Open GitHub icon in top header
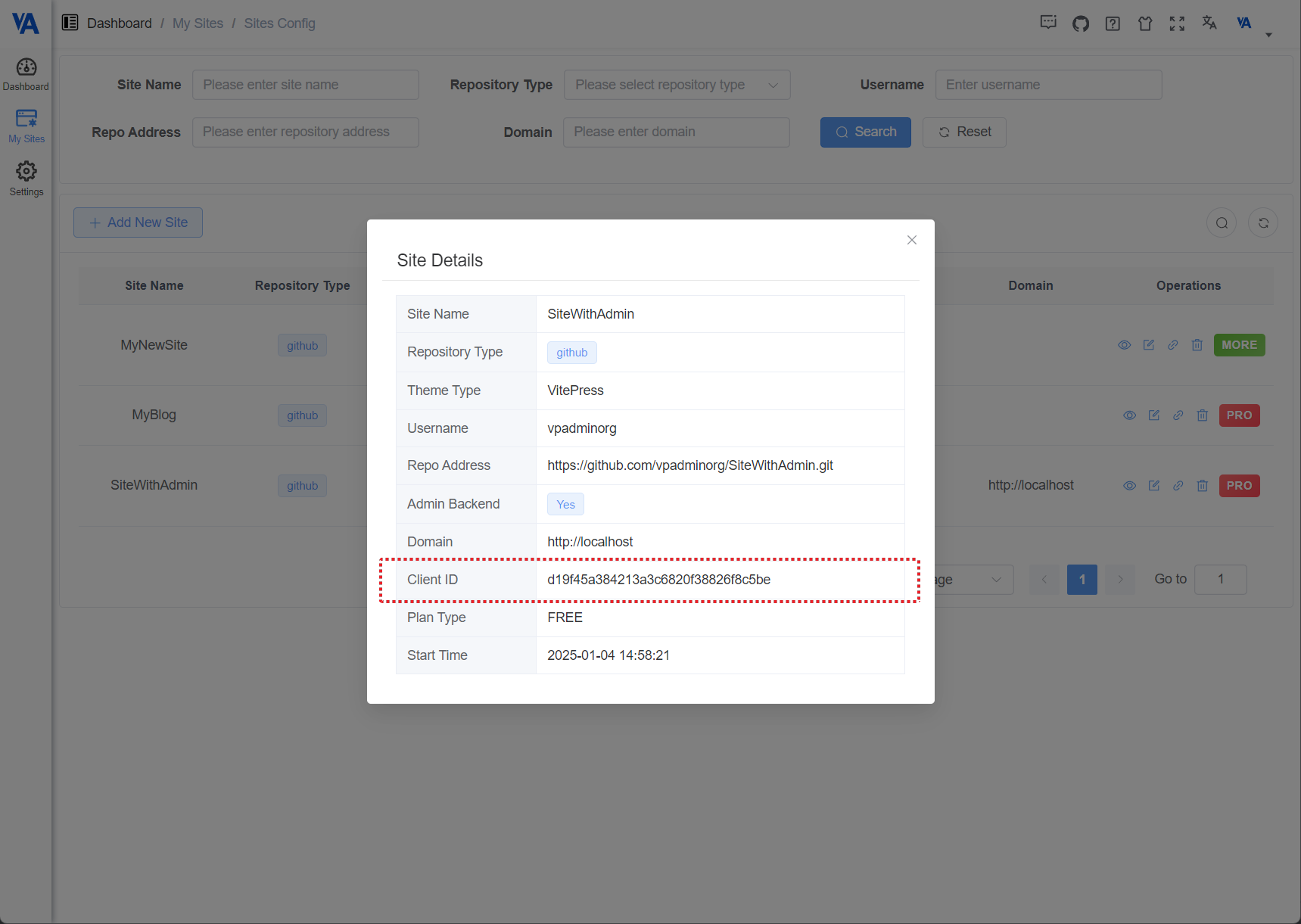This screenshot has height=924, width=1301. tap(1080, 23)
